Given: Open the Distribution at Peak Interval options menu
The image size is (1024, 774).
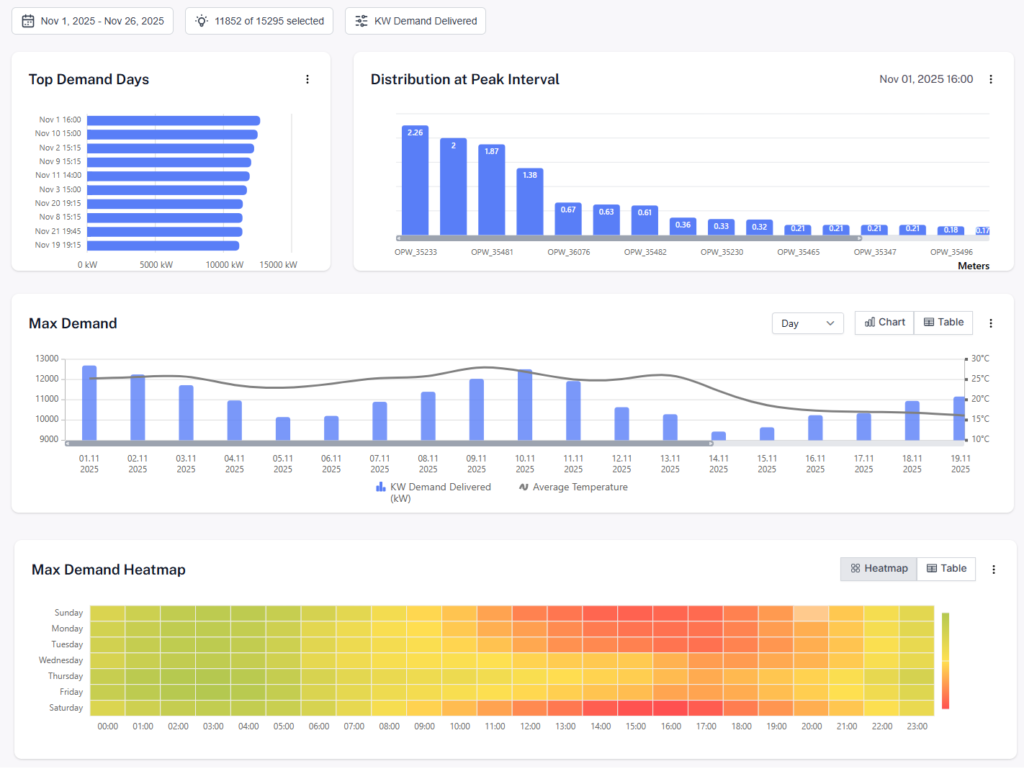Looking at the screenshot, I should [991, 79].
